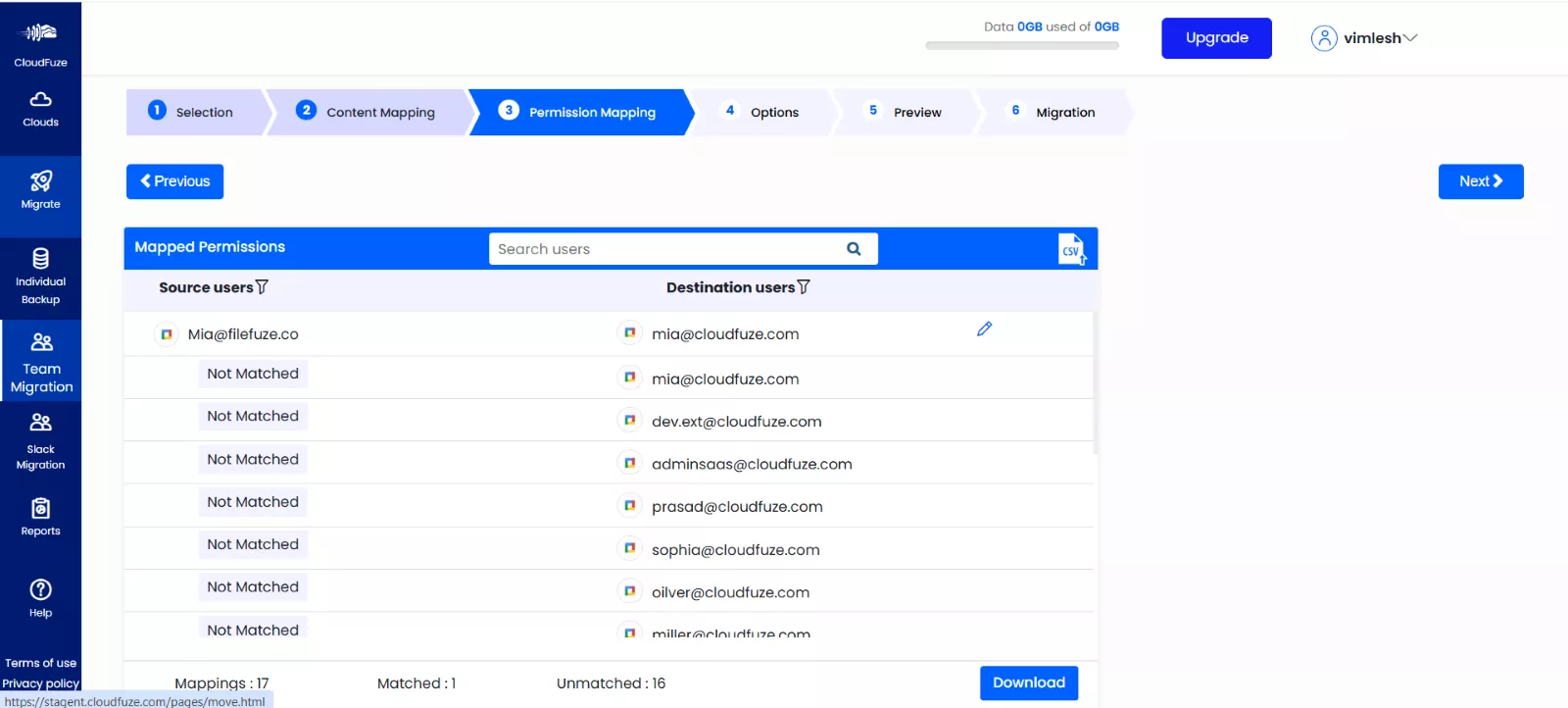
Task: Select Slack Migration in sidebar
Action: [40, 441]
